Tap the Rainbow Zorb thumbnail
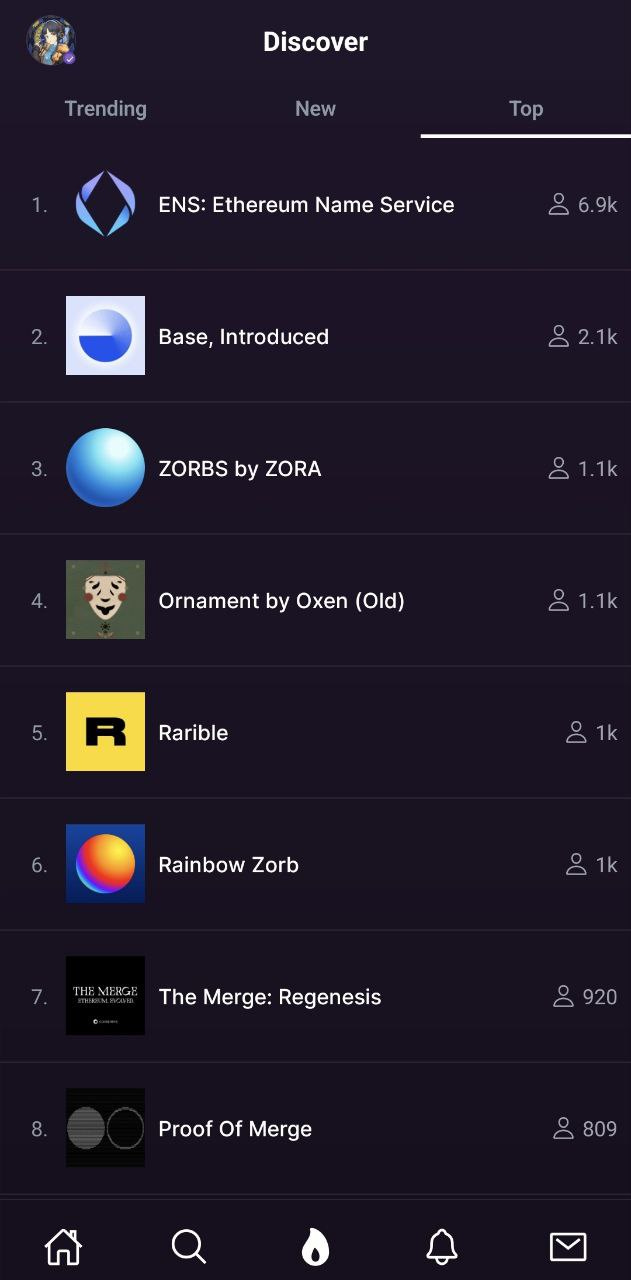Viewport: 631px width, 1280px height. pos(105,864)
